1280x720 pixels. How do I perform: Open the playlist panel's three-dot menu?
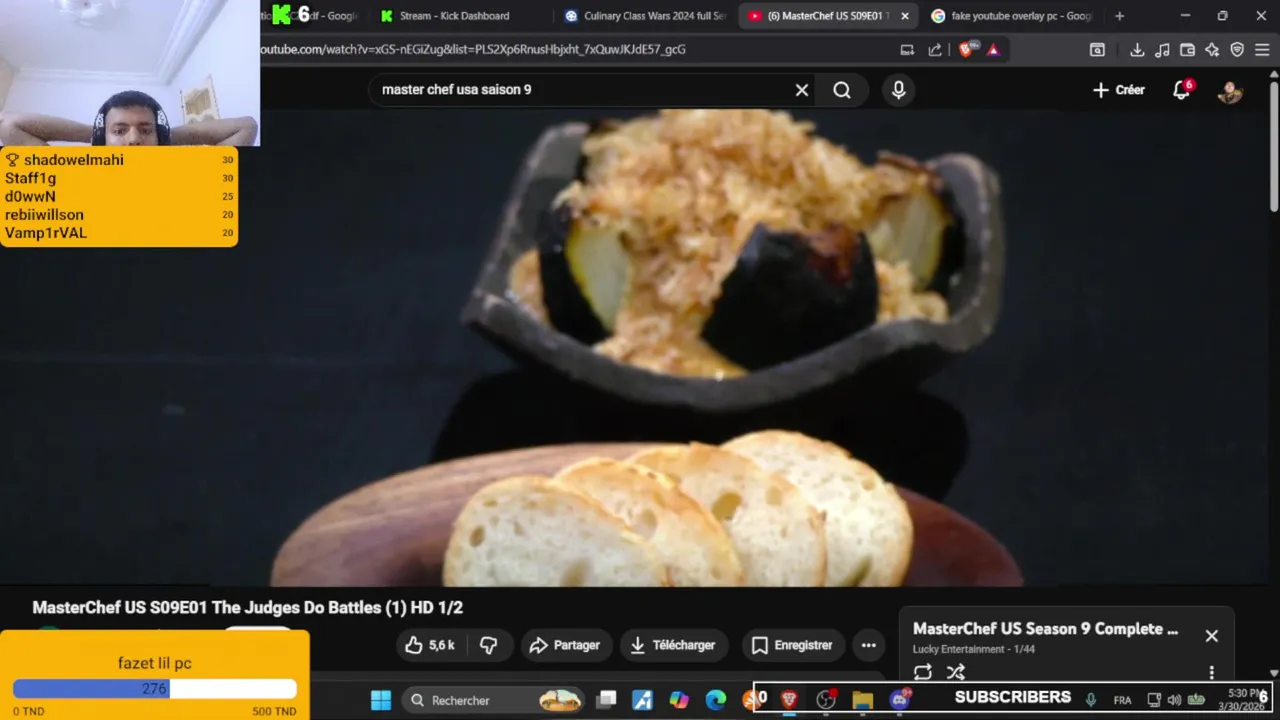click(1211, 672)
